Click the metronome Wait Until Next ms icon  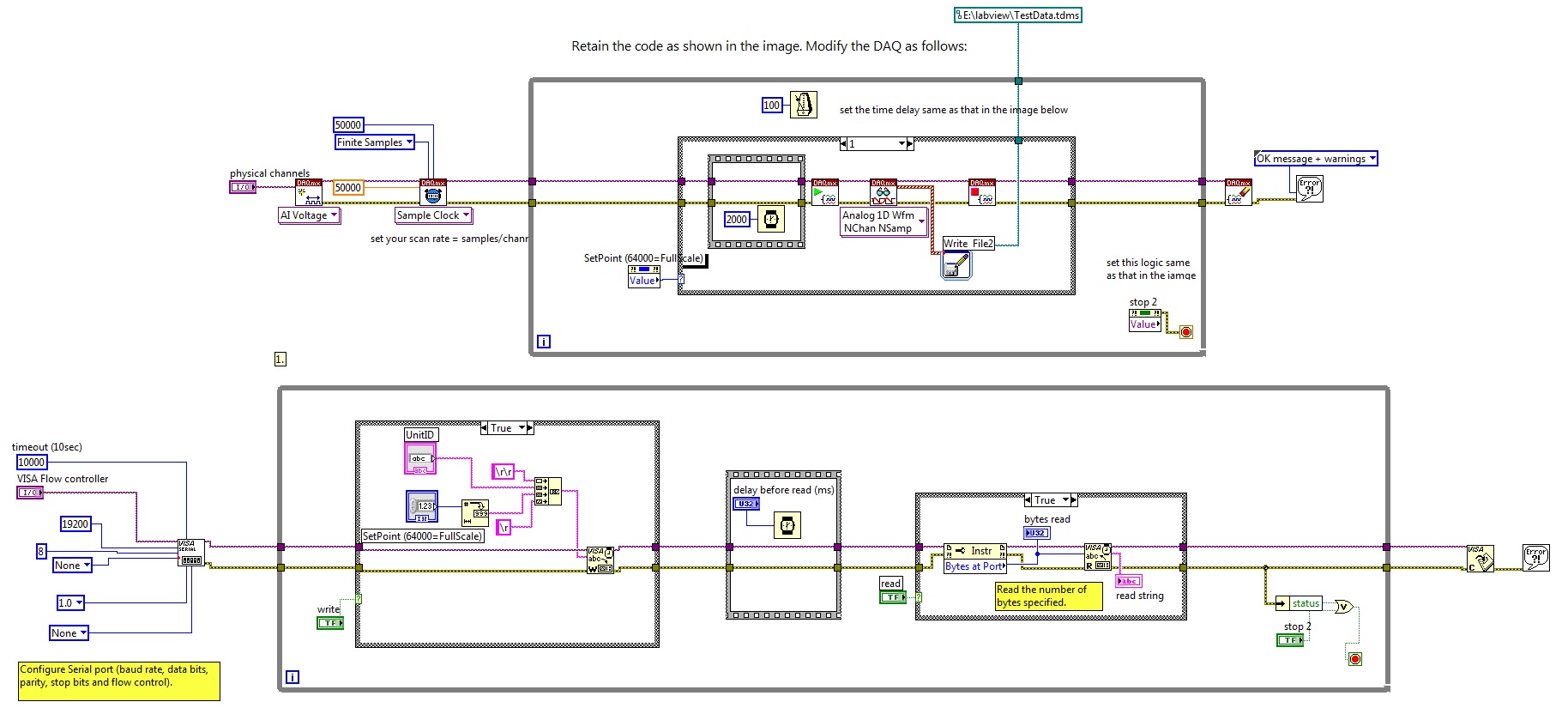[x=803, y=105]
